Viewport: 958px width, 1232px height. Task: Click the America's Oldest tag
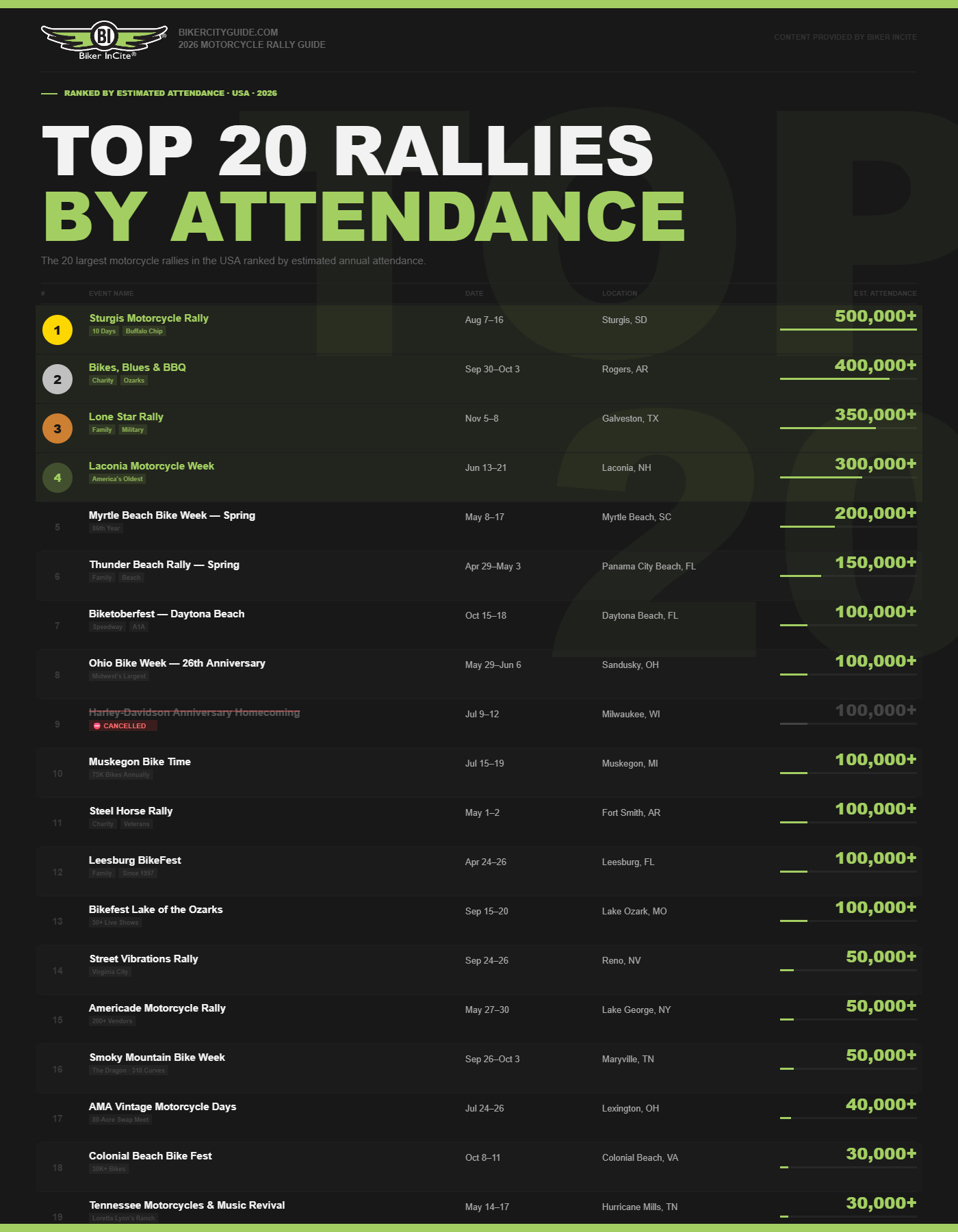pyautogui.click(x=118, y=479)
